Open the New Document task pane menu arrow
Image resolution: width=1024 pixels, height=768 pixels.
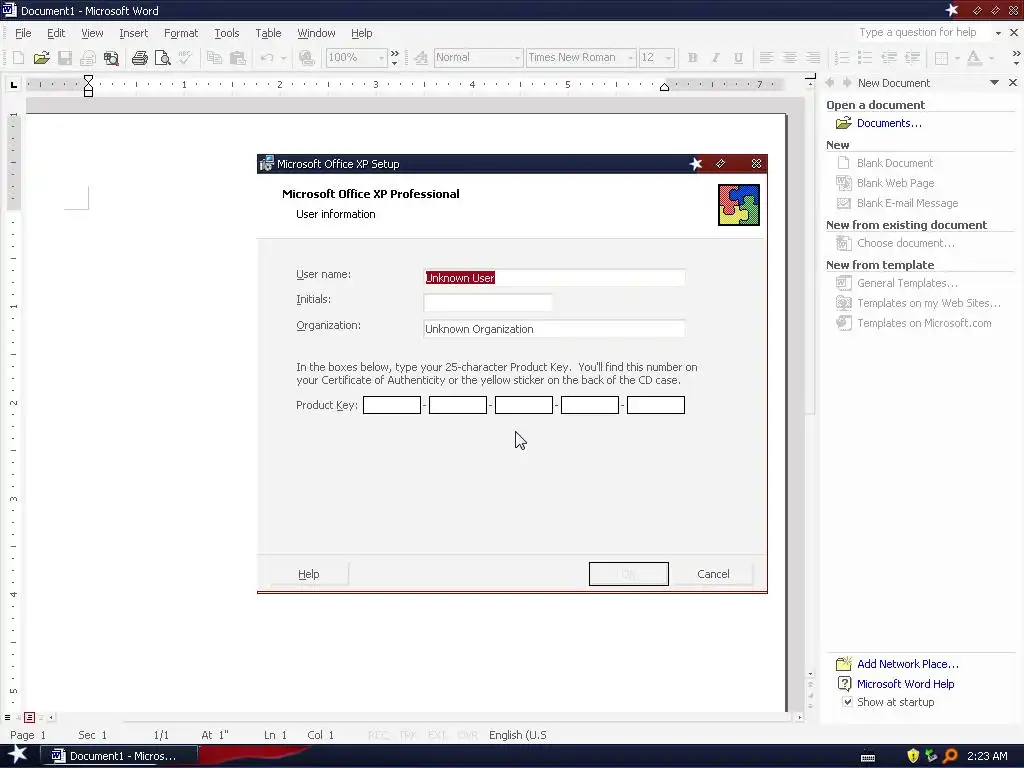[x=994, y=82]
